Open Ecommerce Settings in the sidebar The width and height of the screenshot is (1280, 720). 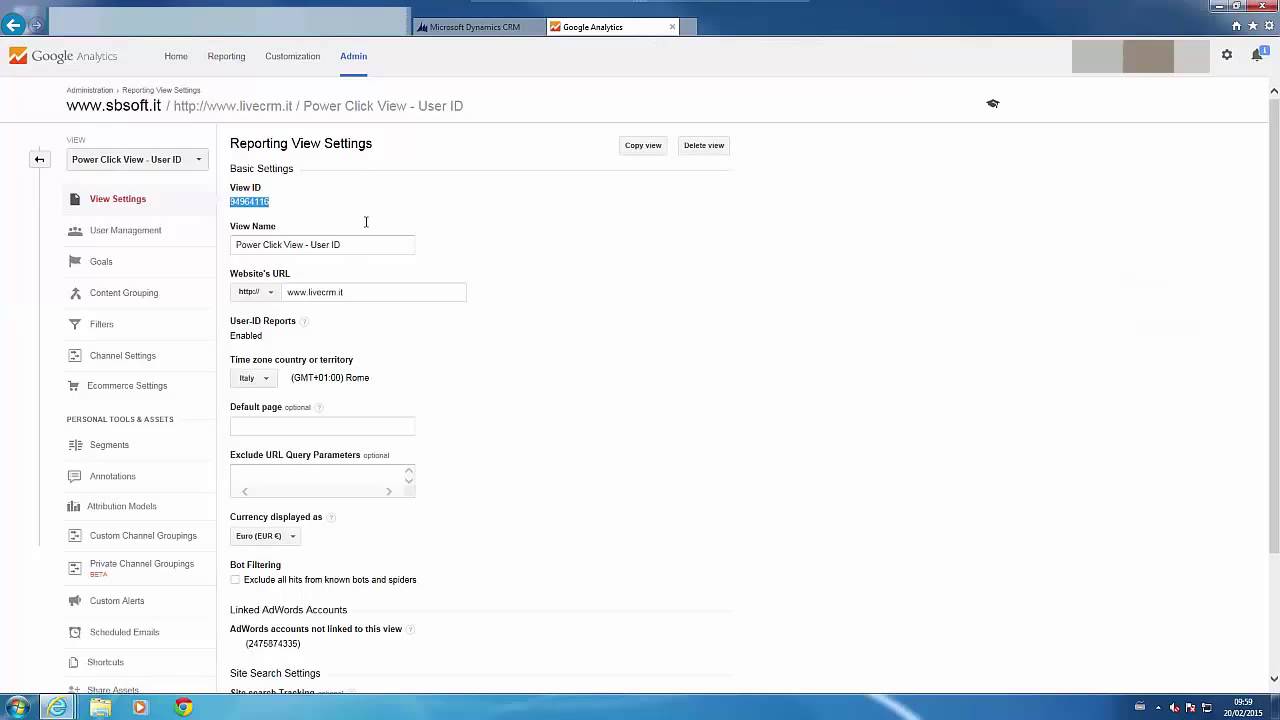[127, 386]
